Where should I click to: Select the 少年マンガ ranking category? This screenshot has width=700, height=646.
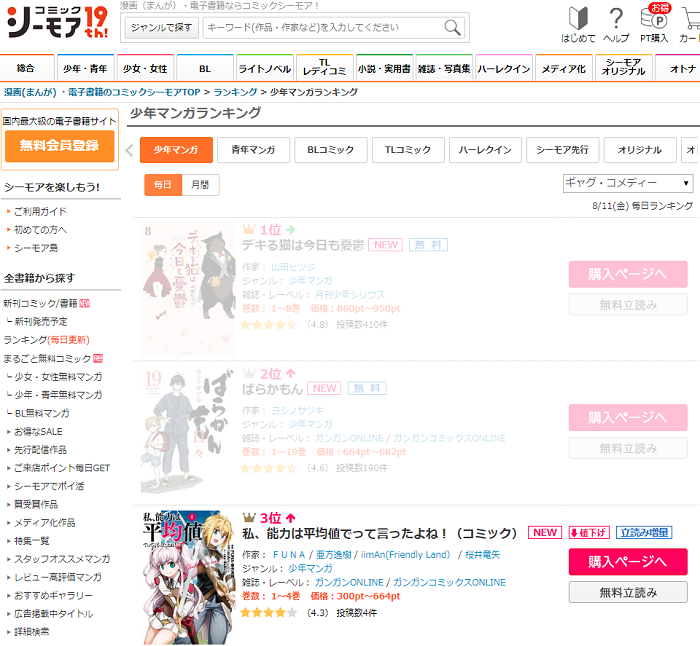pos(176,150)
